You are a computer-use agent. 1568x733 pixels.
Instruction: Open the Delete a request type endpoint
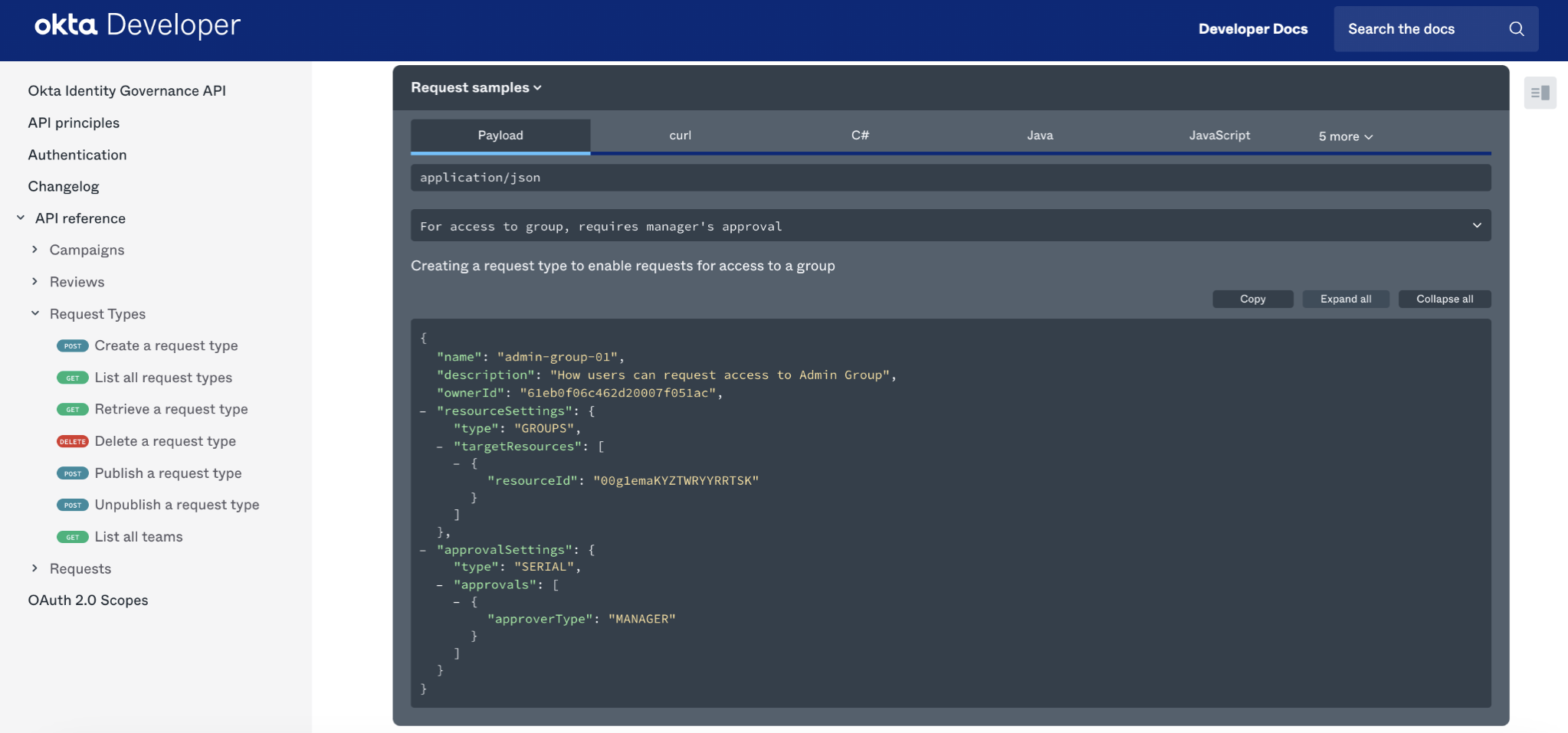[165, 441]
